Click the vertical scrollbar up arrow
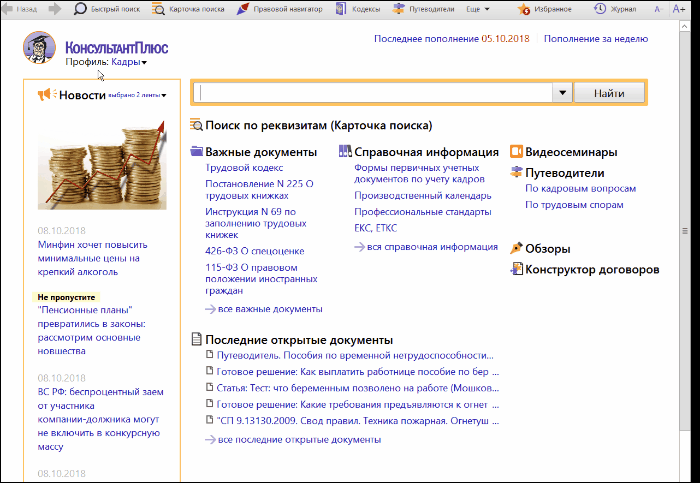 685,26
